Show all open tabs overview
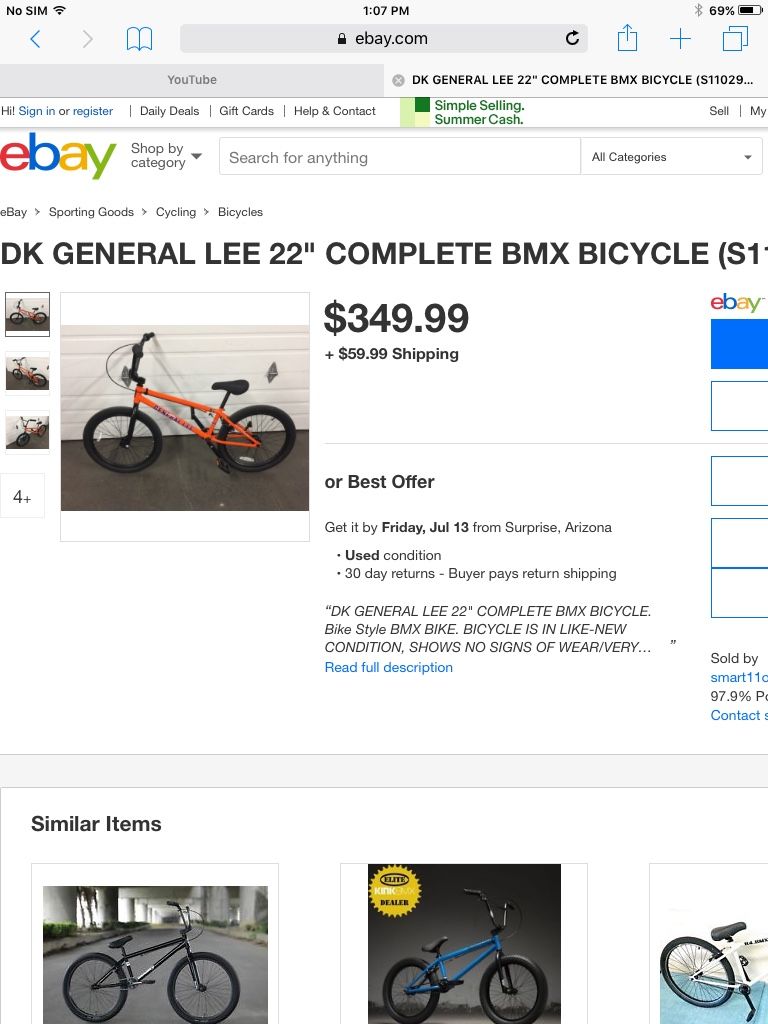The width and height of the screenshot is (768, 1024). [x=735, y=39]
